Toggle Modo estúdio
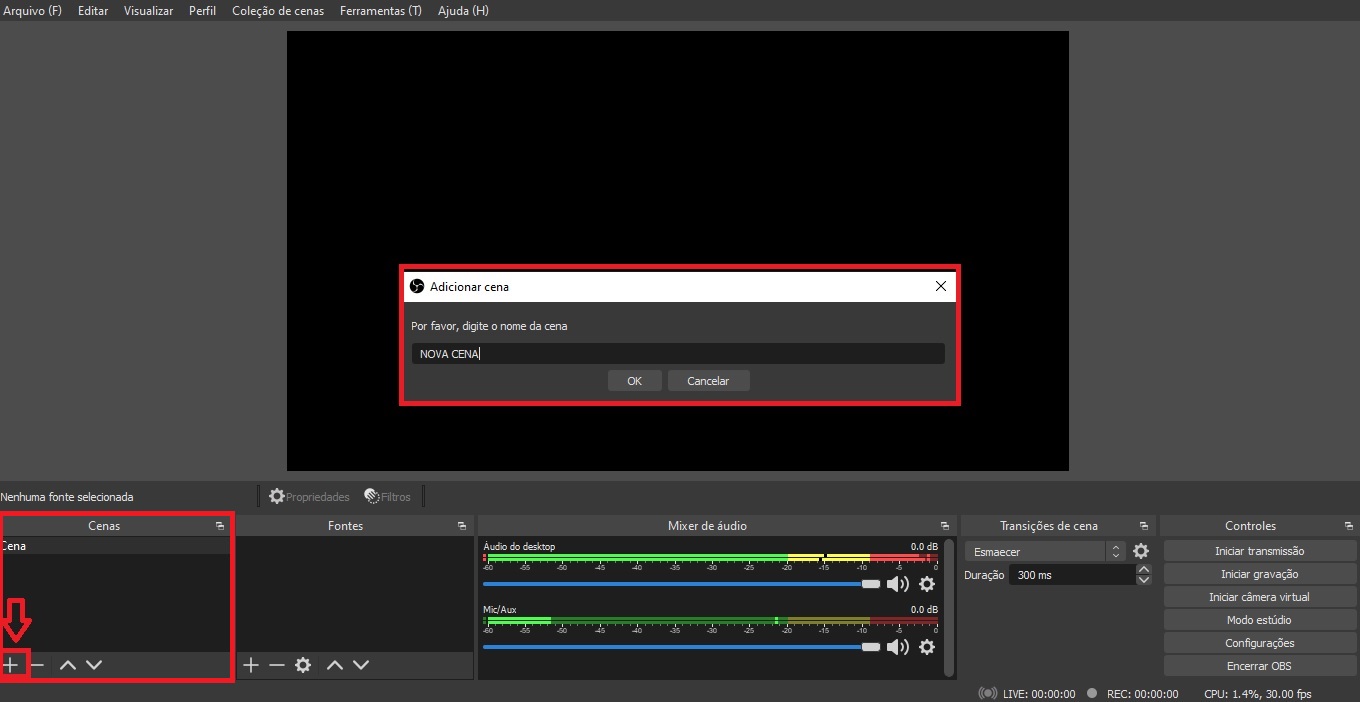The width and height of the screenshot is (1360, 702). [1259, 620]
